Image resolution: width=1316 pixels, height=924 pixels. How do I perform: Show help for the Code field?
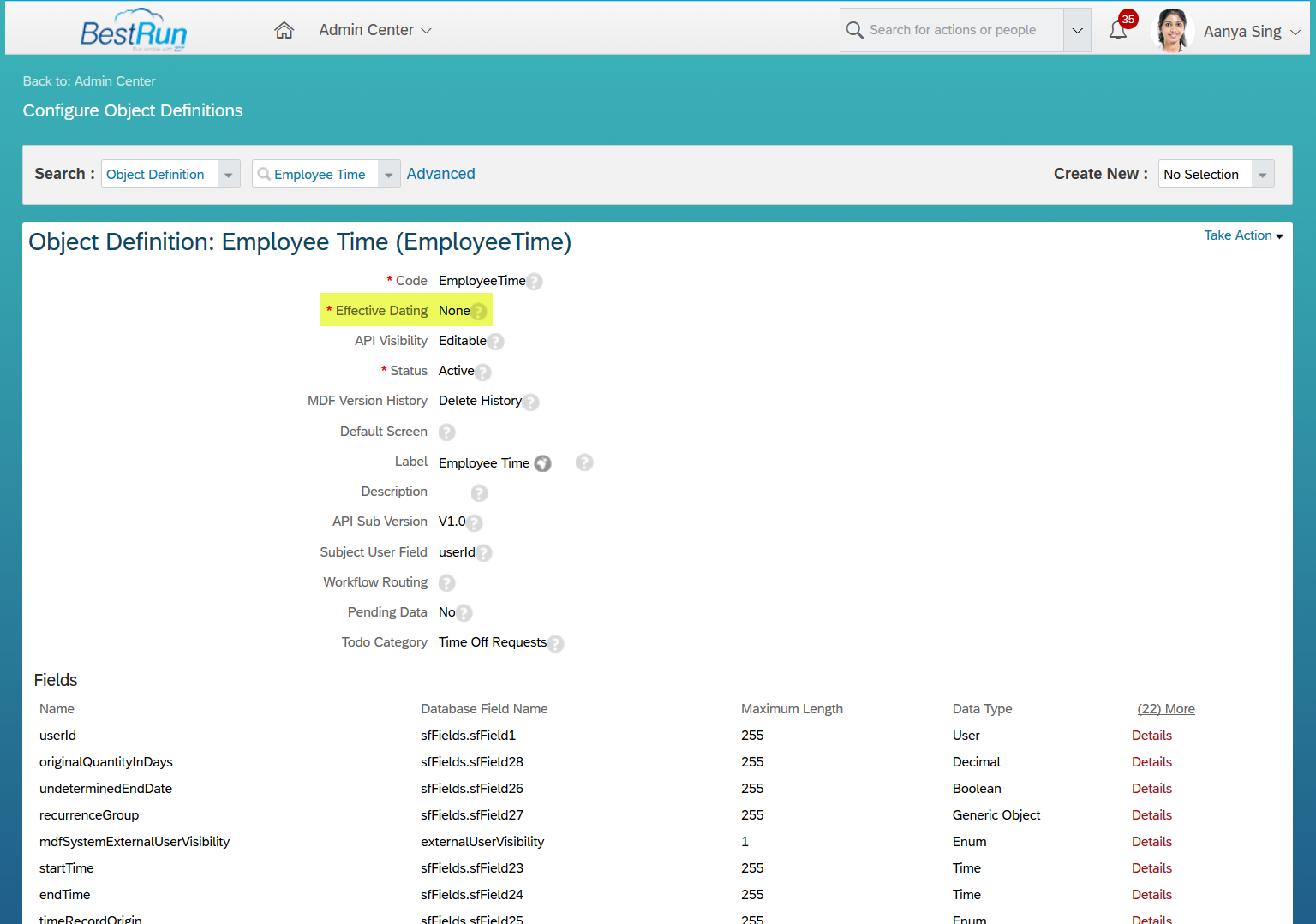535,282
